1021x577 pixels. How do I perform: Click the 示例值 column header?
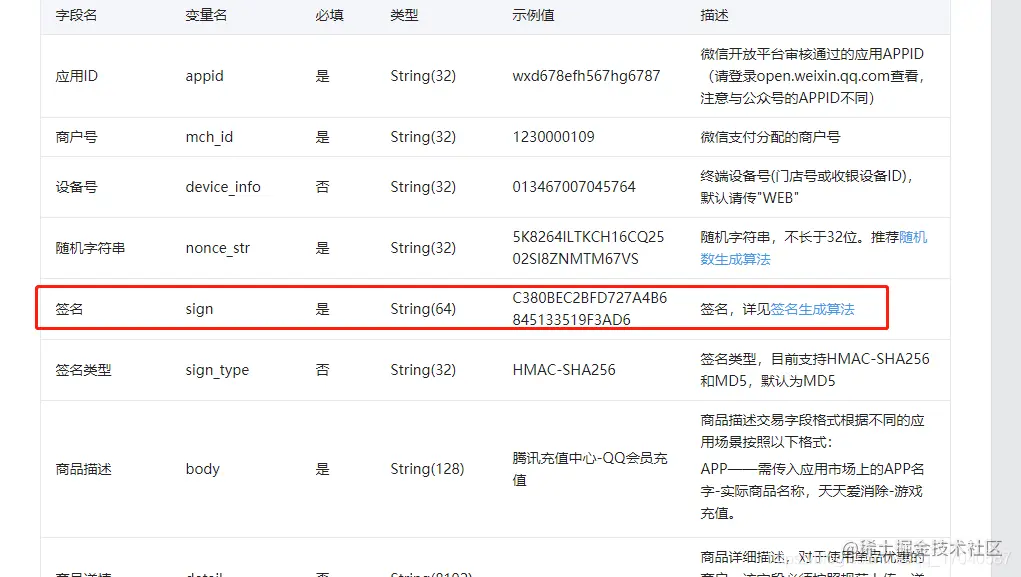pos(533,15)
